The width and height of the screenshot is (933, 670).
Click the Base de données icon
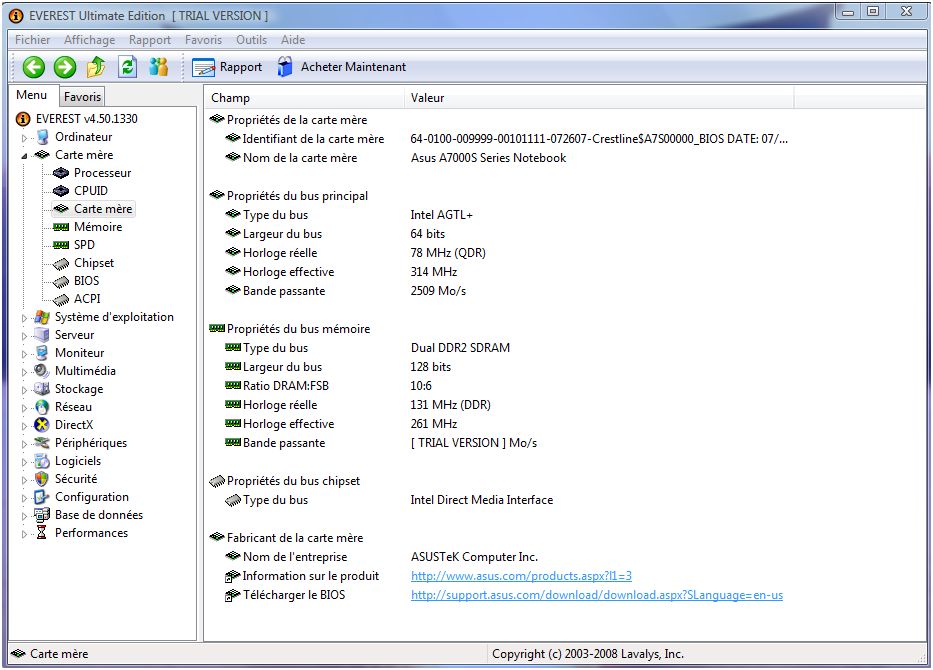tap(42, 515)
